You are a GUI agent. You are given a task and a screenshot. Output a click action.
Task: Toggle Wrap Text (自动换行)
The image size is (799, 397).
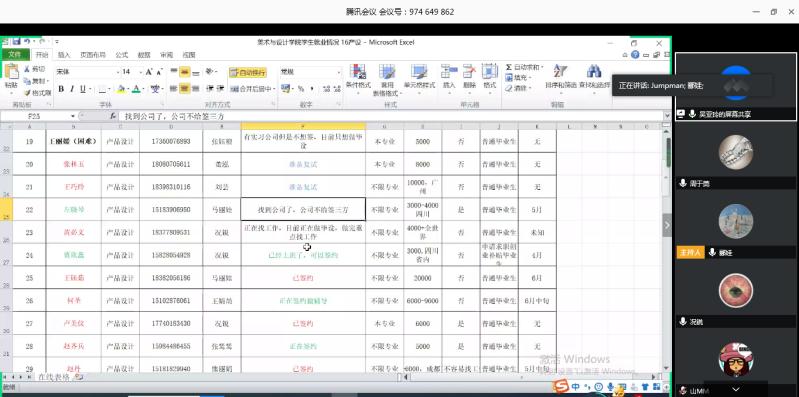(248, 72)
